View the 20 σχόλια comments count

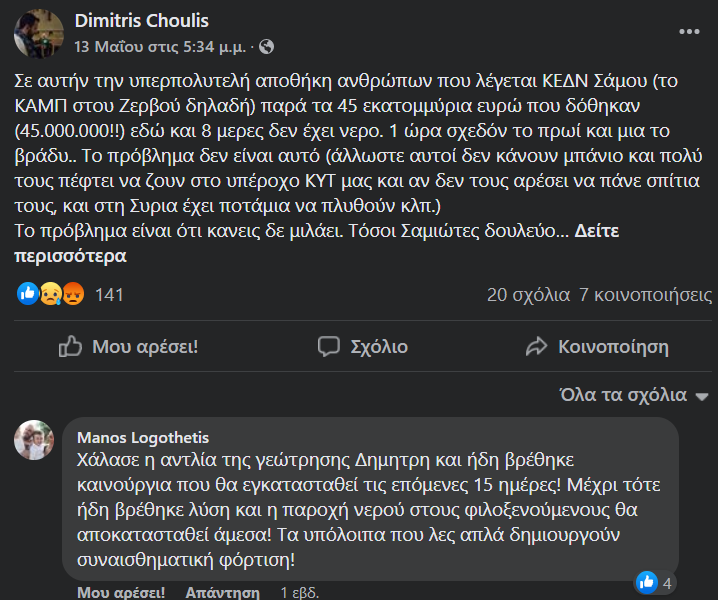click(x=528, y=295)
